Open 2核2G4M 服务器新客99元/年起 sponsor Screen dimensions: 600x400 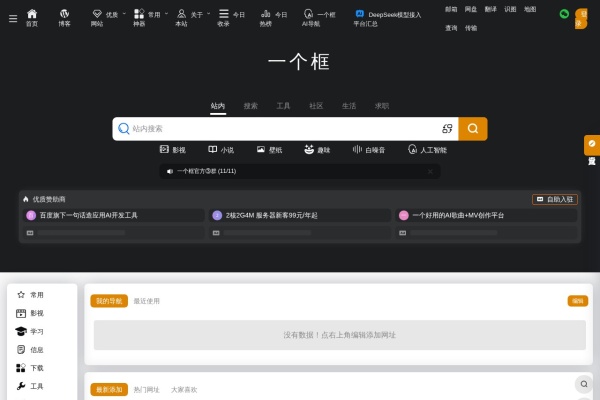coord(300,216)
